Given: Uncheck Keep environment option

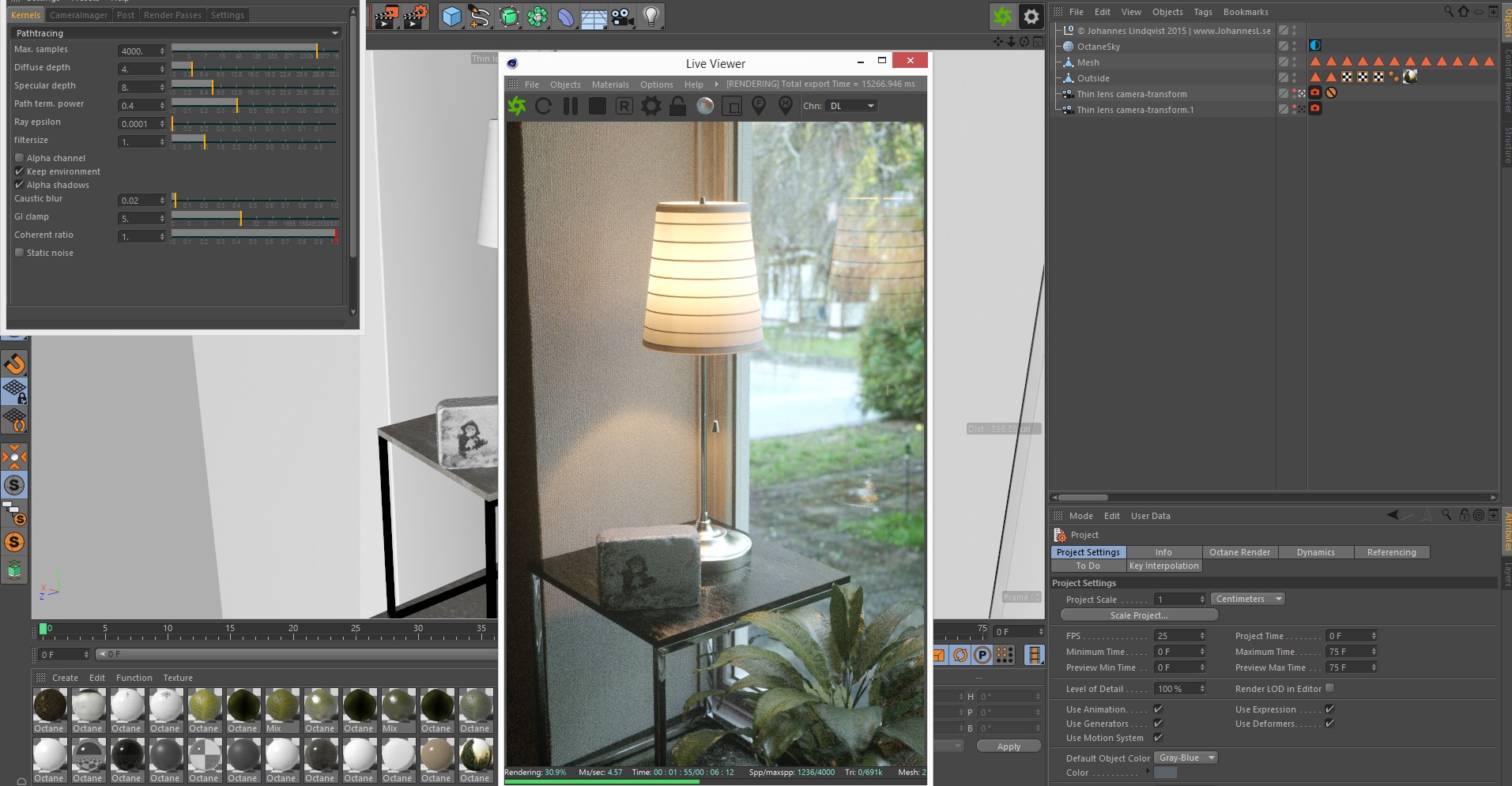Looking at the screenshot, I should 20,171.
